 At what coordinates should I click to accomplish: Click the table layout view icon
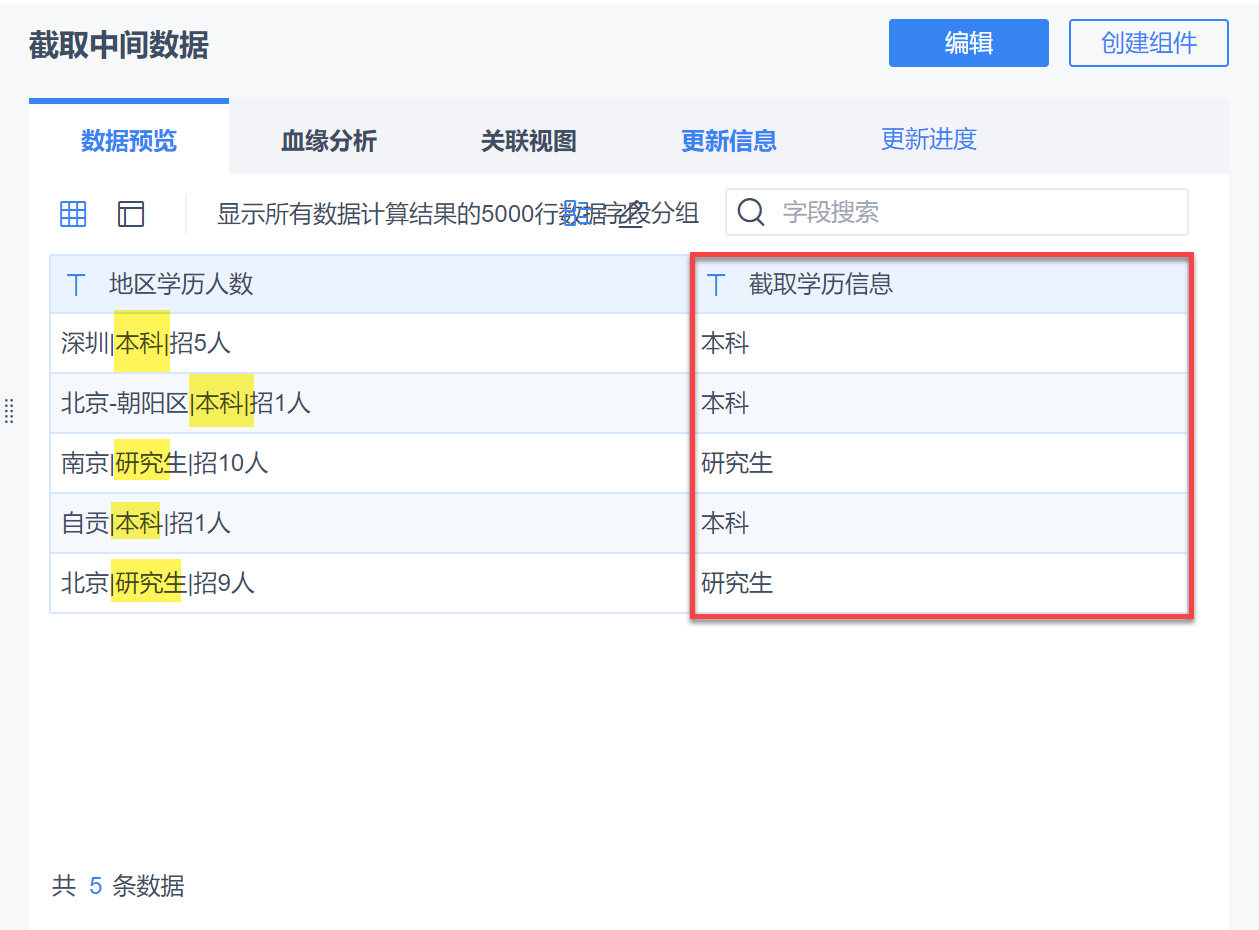click(131, 213)
